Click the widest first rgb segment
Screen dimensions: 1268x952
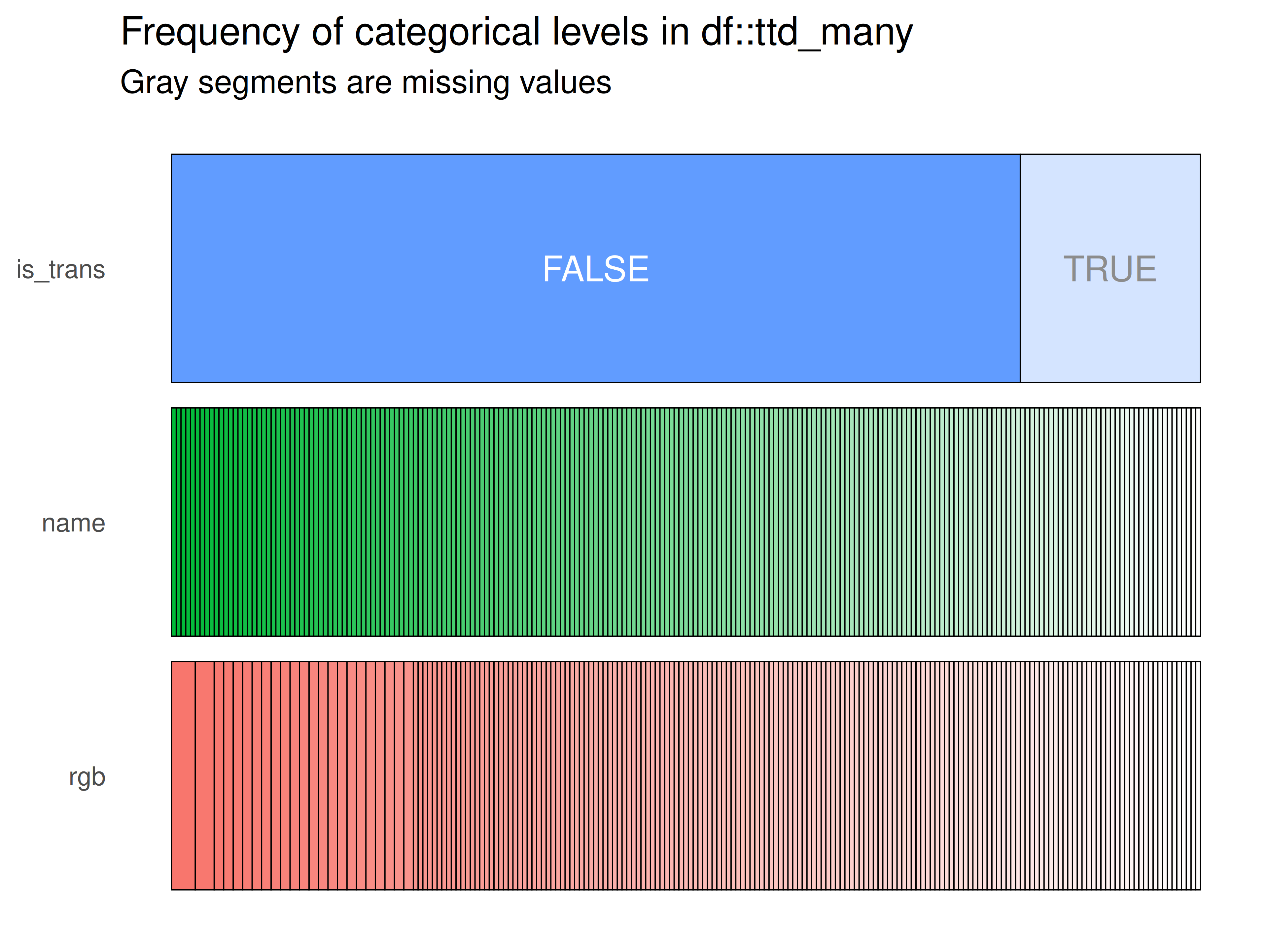(x=184, y=775)
